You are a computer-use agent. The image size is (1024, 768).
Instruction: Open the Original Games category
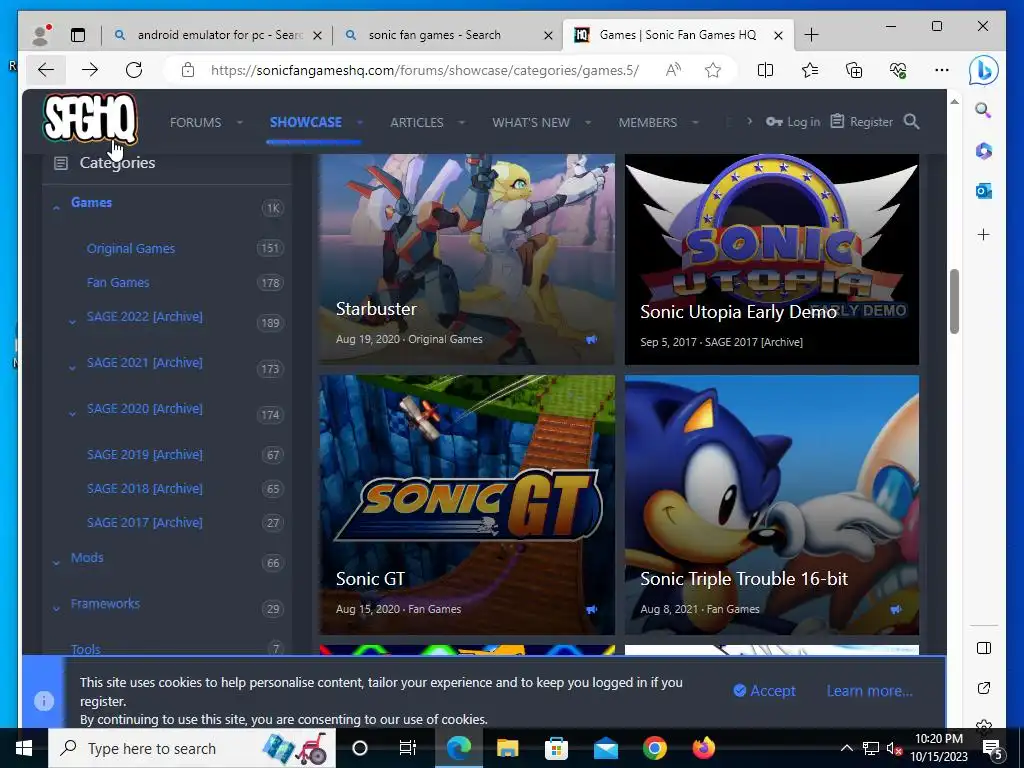click(131, 249)
